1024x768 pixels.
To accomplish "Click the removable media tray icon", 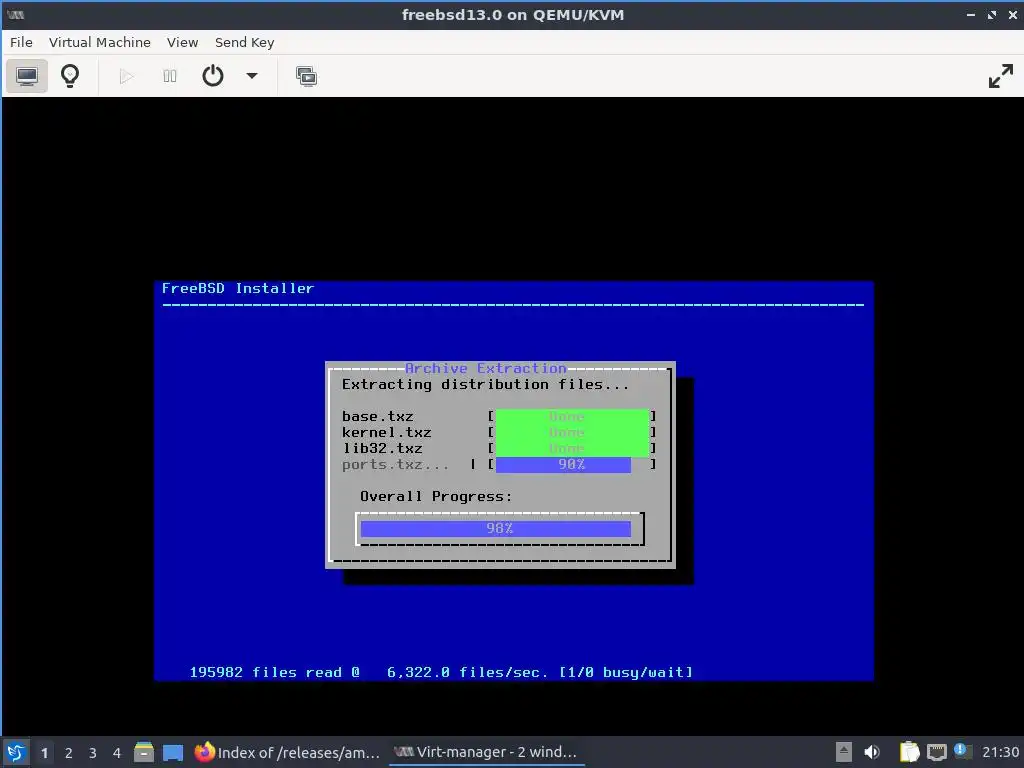I will click(x=844, y=752).
